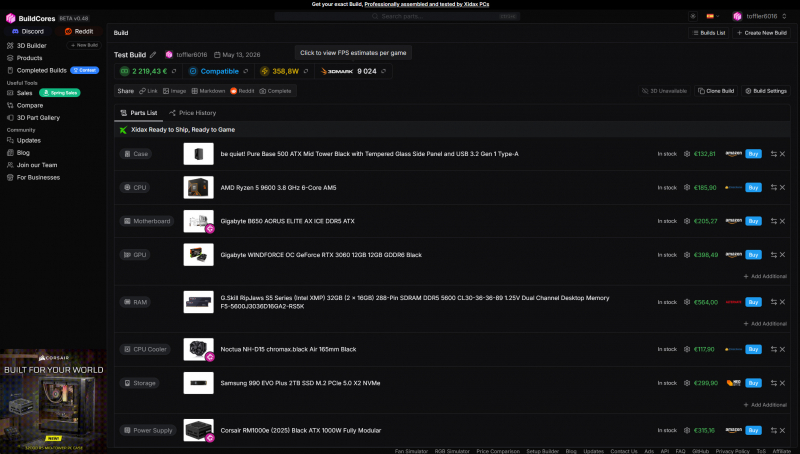Swap the Motherboard part icon
This screenshot has height=454, width=800.
[x=773, y=221]
